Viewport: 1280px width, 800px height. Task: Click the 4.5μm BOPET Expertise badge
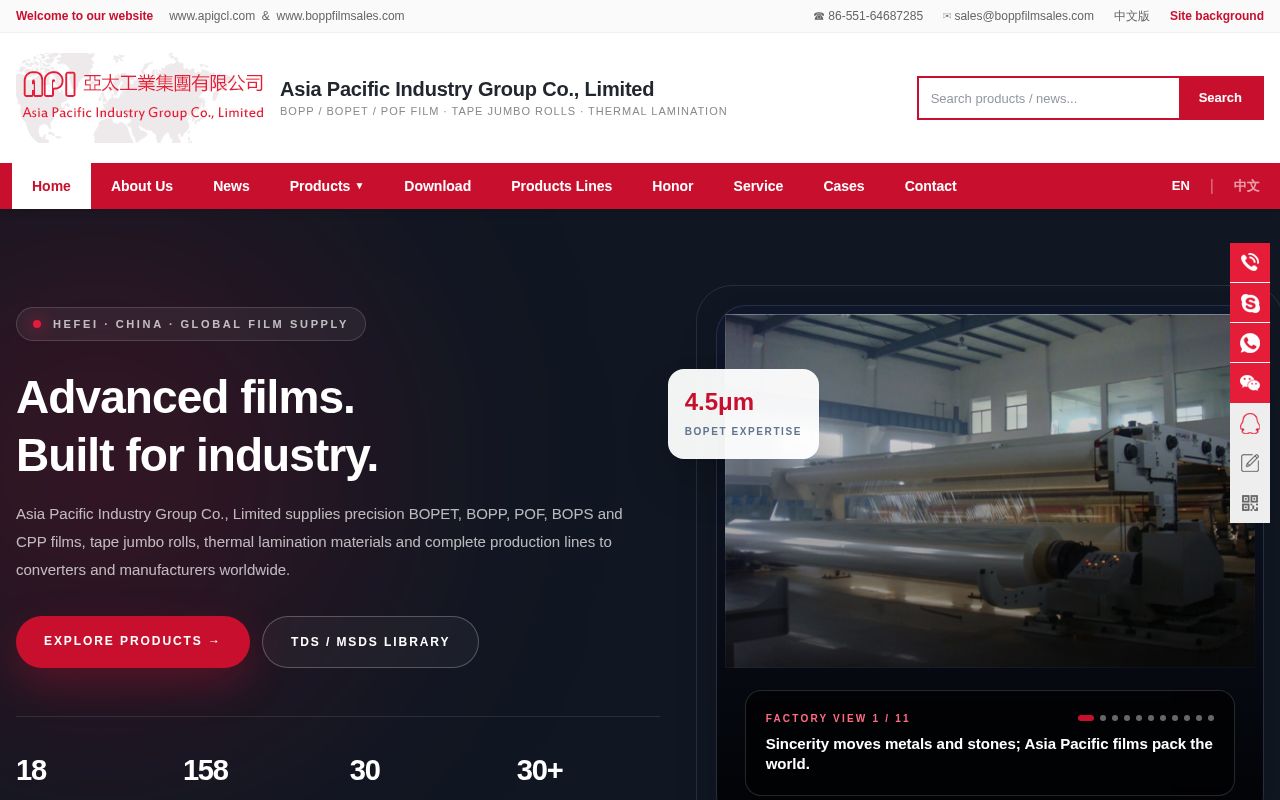[x=743, y=414]
